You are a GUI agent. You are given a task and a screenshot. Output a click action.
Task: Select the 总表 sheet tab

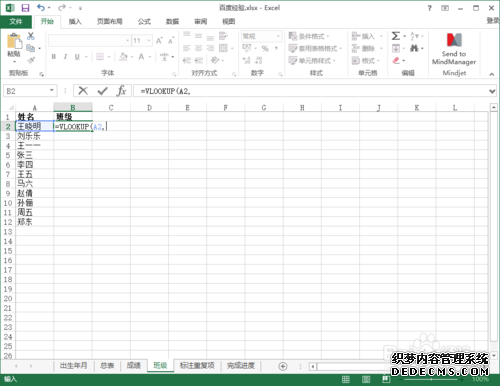[107, 366]
